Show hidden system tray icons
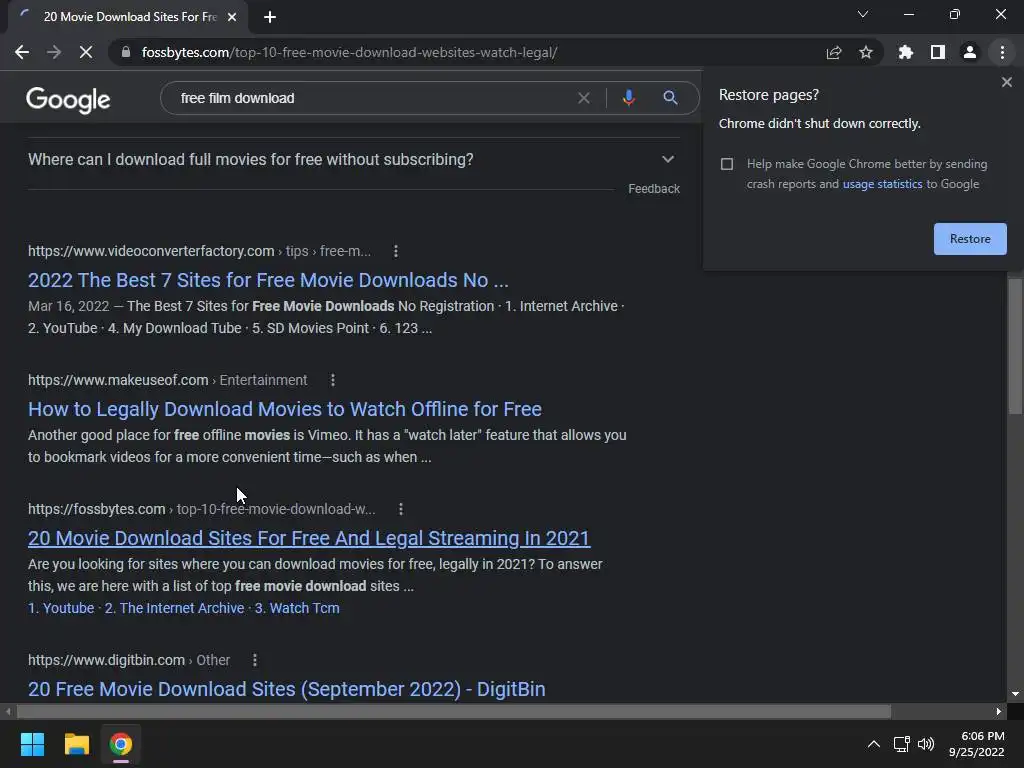Viewport: 1024px width, 768px height. point(873,744)
